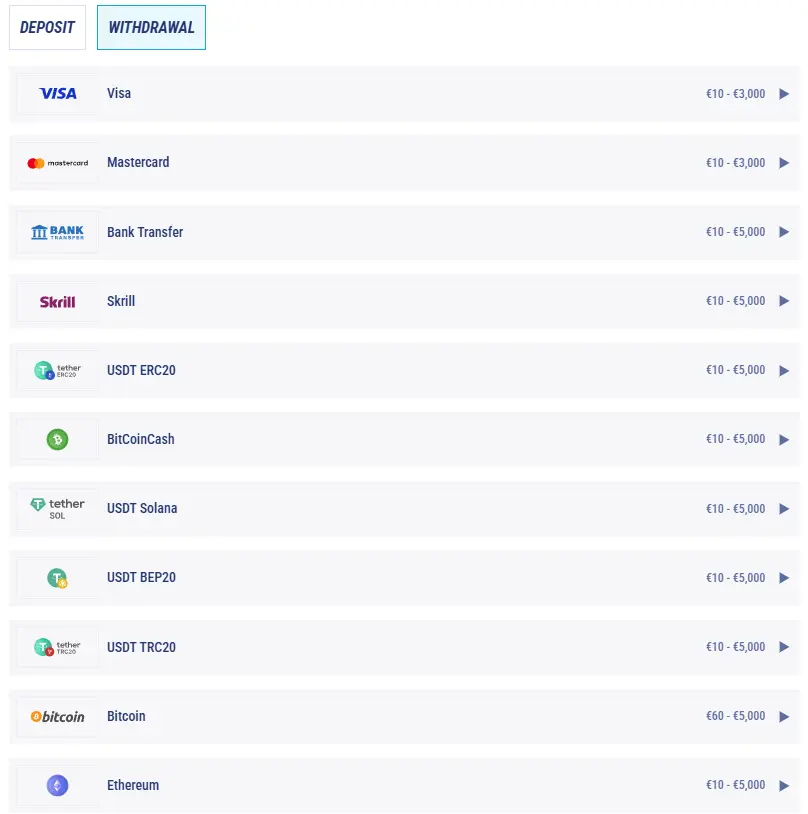Select the USDT Solana method name
The width and height of the screenshot is (808, 814).
pos(142,508)
